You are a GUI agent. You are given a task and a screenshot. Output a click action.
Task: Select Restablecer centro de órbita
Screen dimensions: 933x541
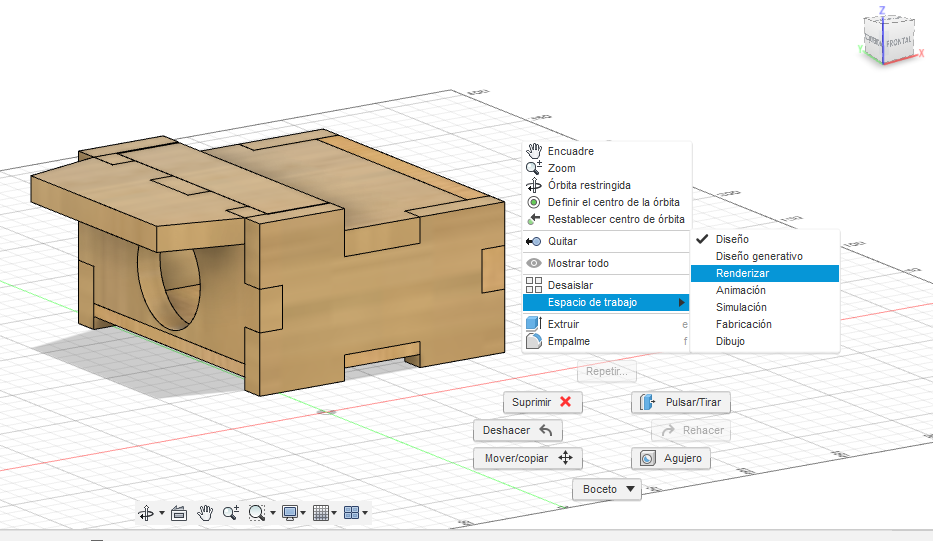pos(607,219)
